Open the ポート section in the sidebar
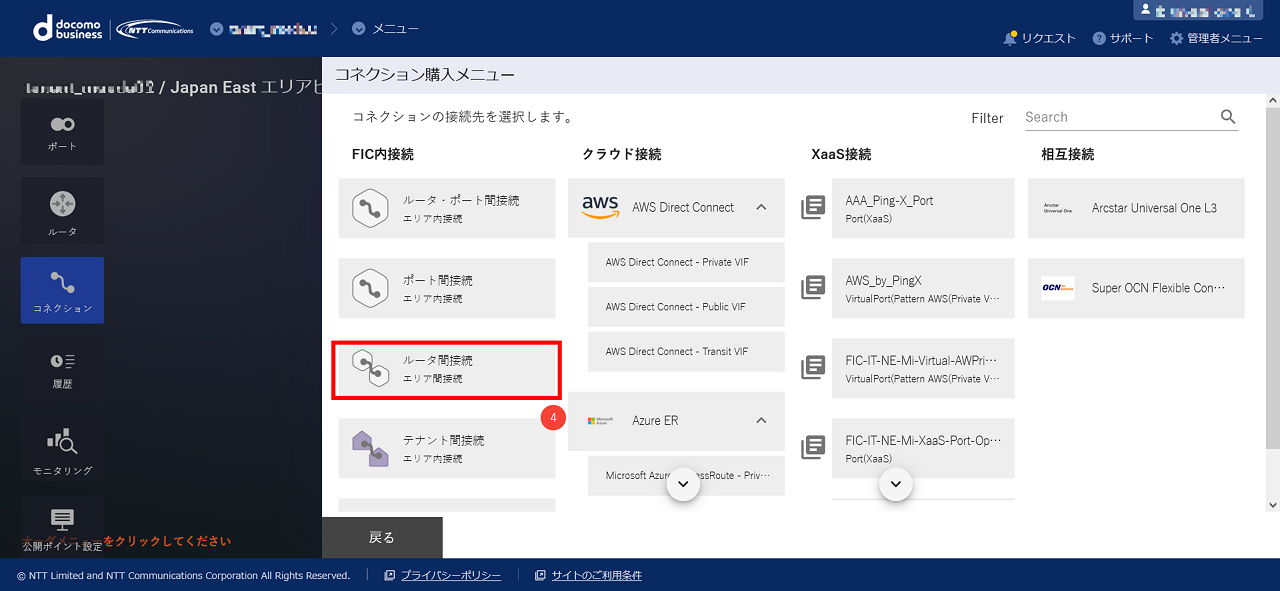The width and height of the screenshot is (1280, 591). pos(62,132)
